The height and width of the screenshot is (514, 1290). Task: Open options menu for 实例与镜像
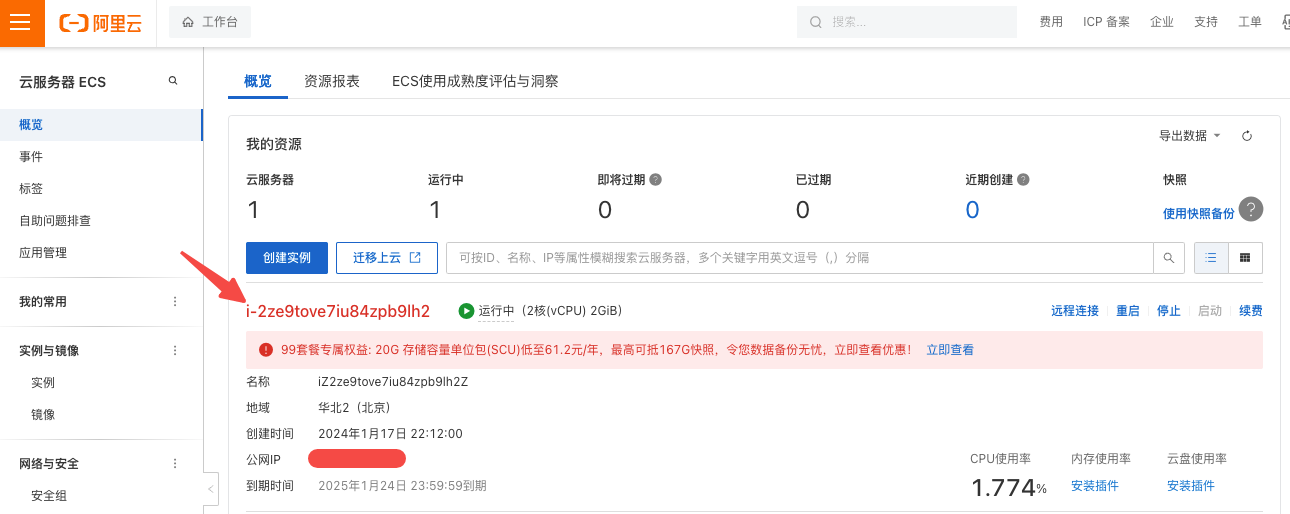click(175, 351)
